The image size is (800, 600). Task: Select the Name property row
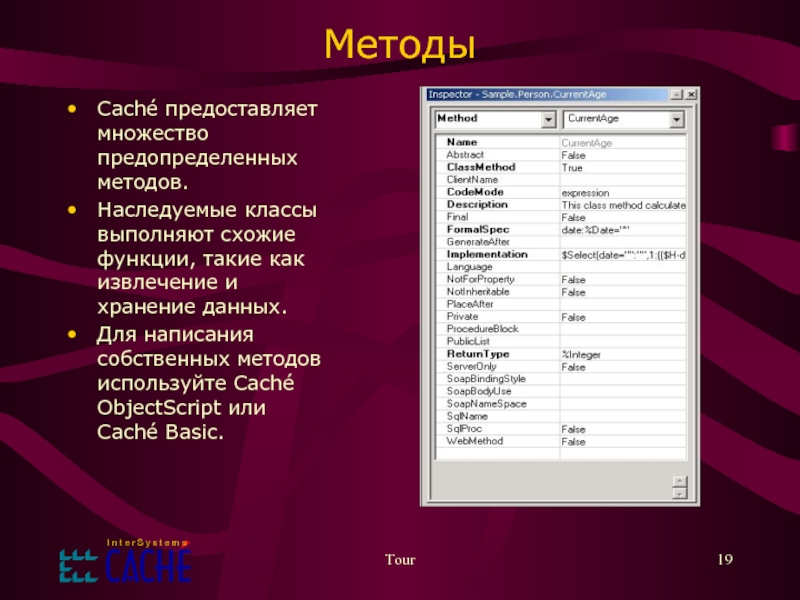coord(561,142)
